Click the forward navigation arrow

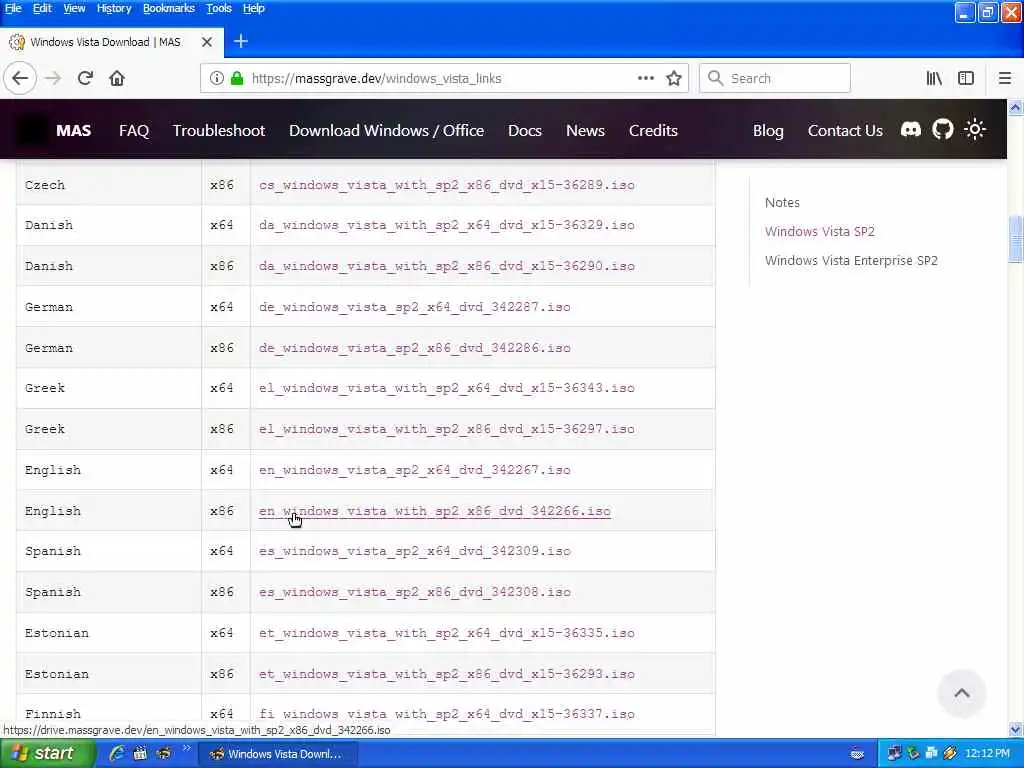(x=53, y=78)
